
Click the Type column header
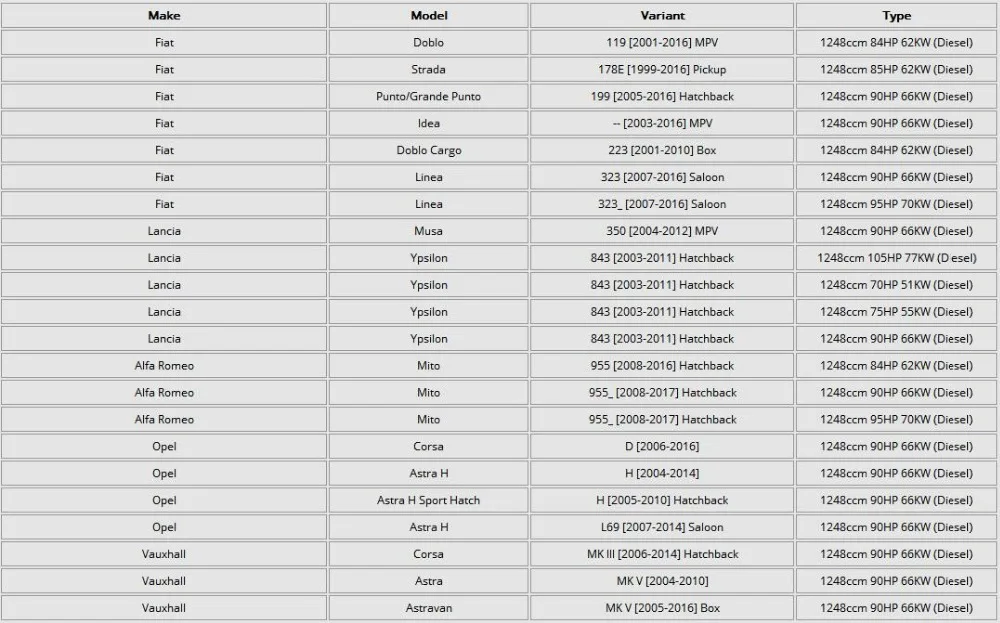pyautogui.click(x=897, y=15)
